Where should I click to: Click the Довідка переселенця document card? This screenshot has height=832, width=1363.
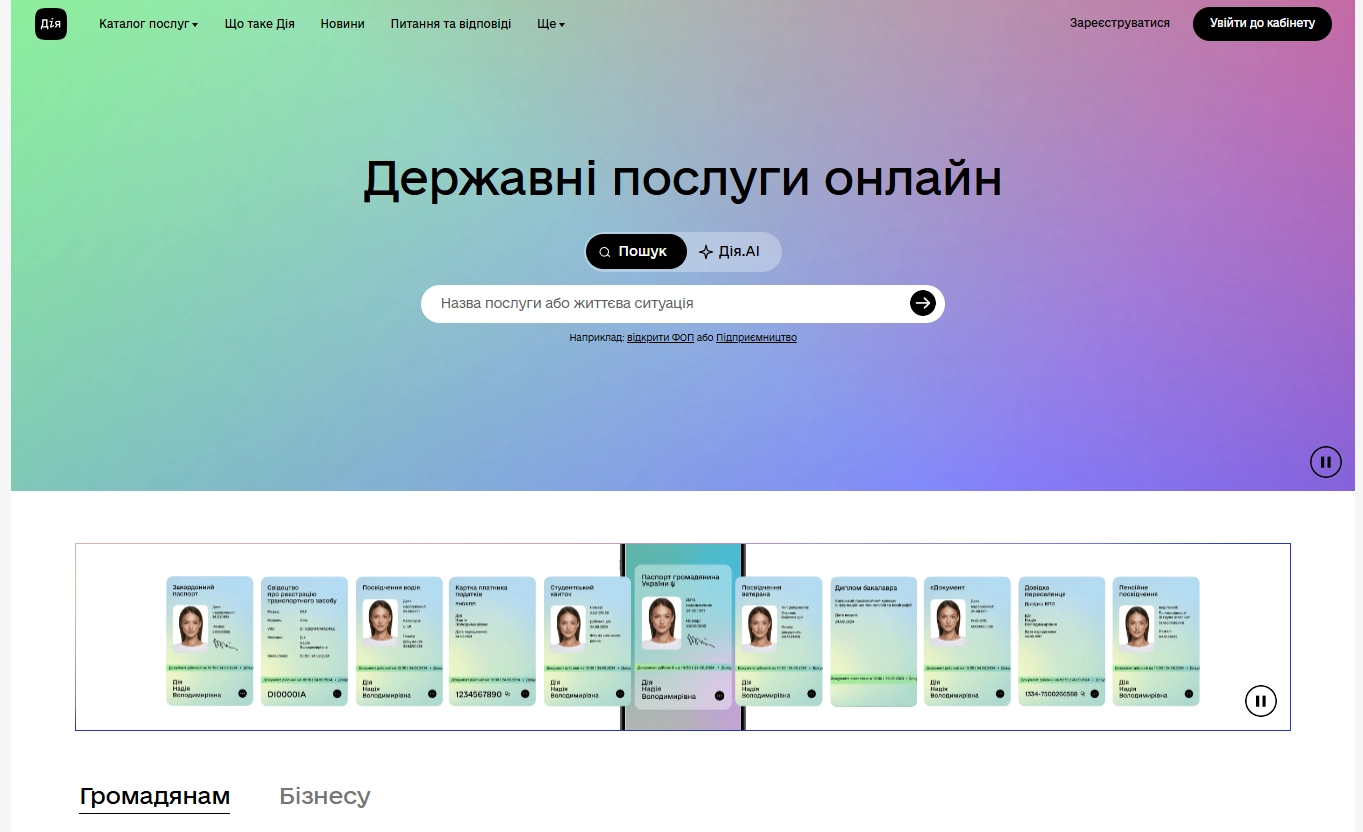point(1062,641)
